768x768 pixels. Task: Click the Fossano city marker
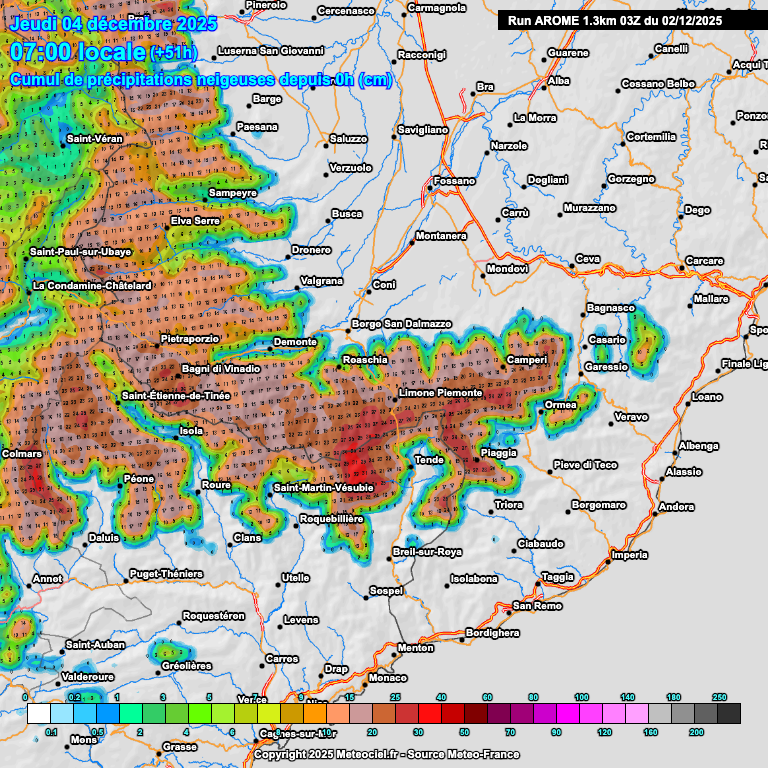431,186
